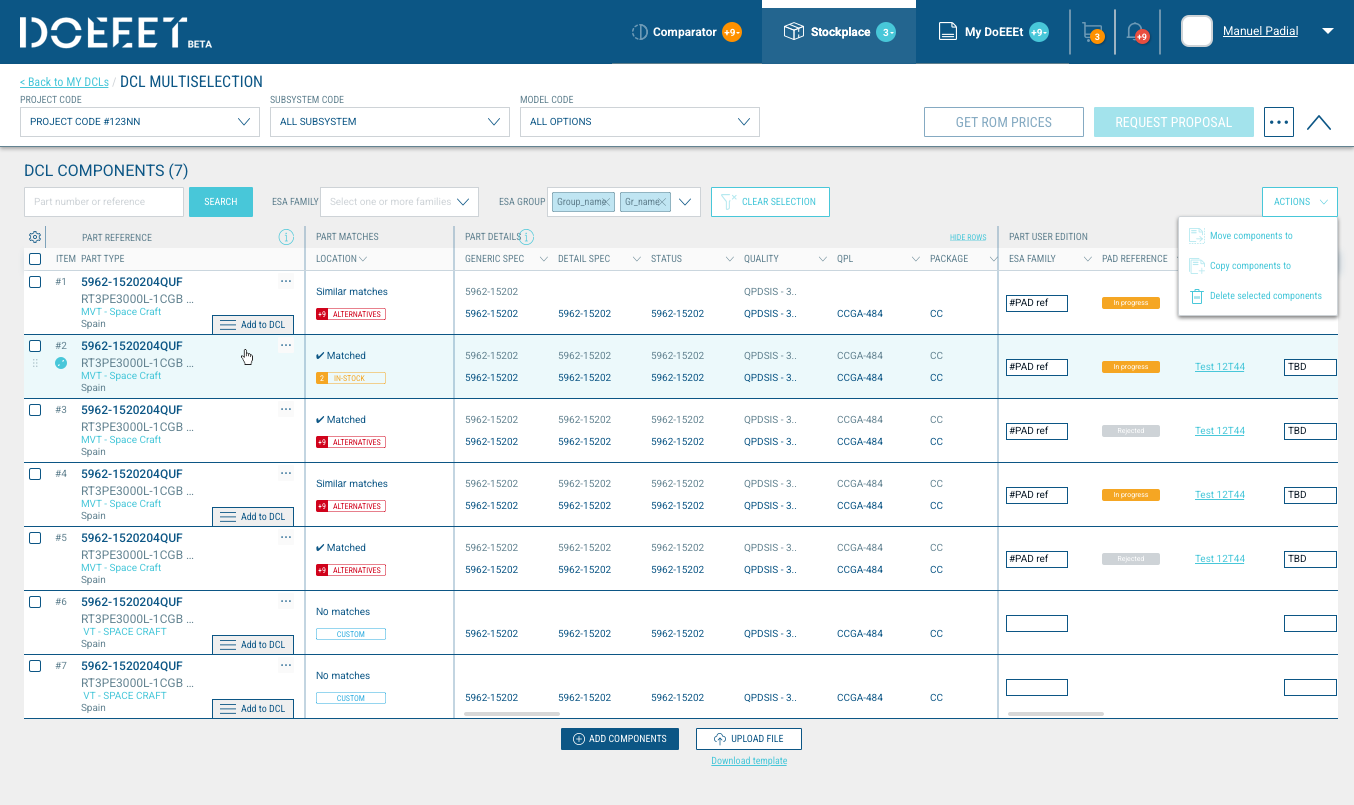Viewport: 1354px width, 805px height.
Task: Remove the Gr_name filter tag
Action: (x=662, y=202)
